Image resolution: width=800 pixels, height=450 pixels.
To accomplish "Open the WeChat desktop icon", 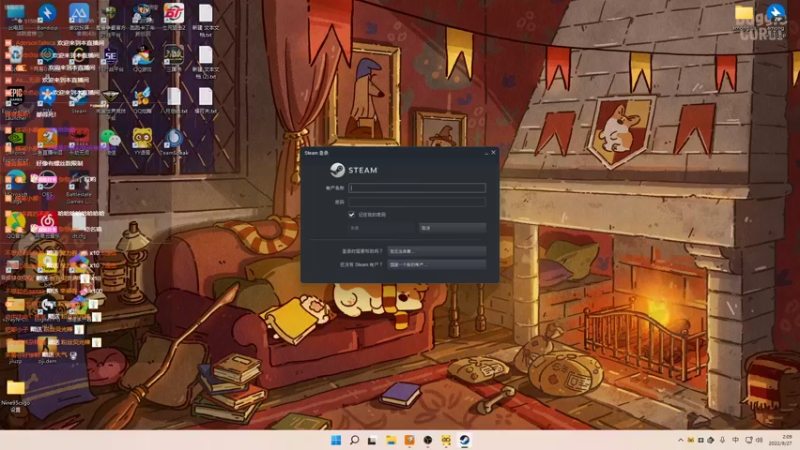I will click(110, 142).
